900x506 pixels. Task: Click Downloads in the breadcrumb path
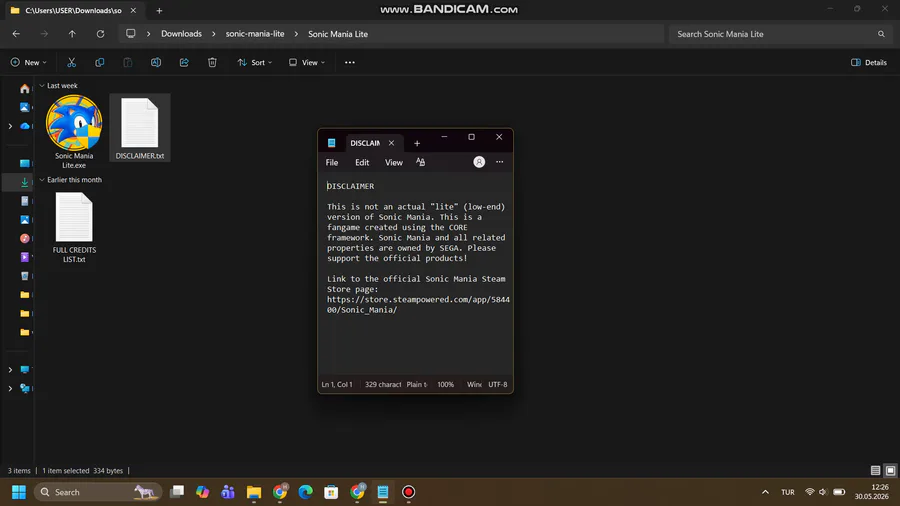pyautogui.click(x=181, y=34)
